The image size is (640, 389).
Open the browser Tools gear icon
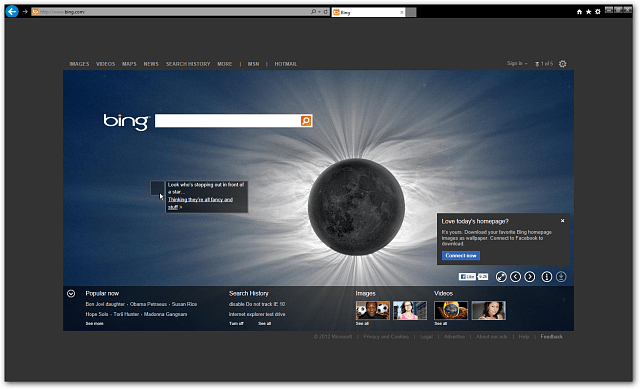[598, 12]
